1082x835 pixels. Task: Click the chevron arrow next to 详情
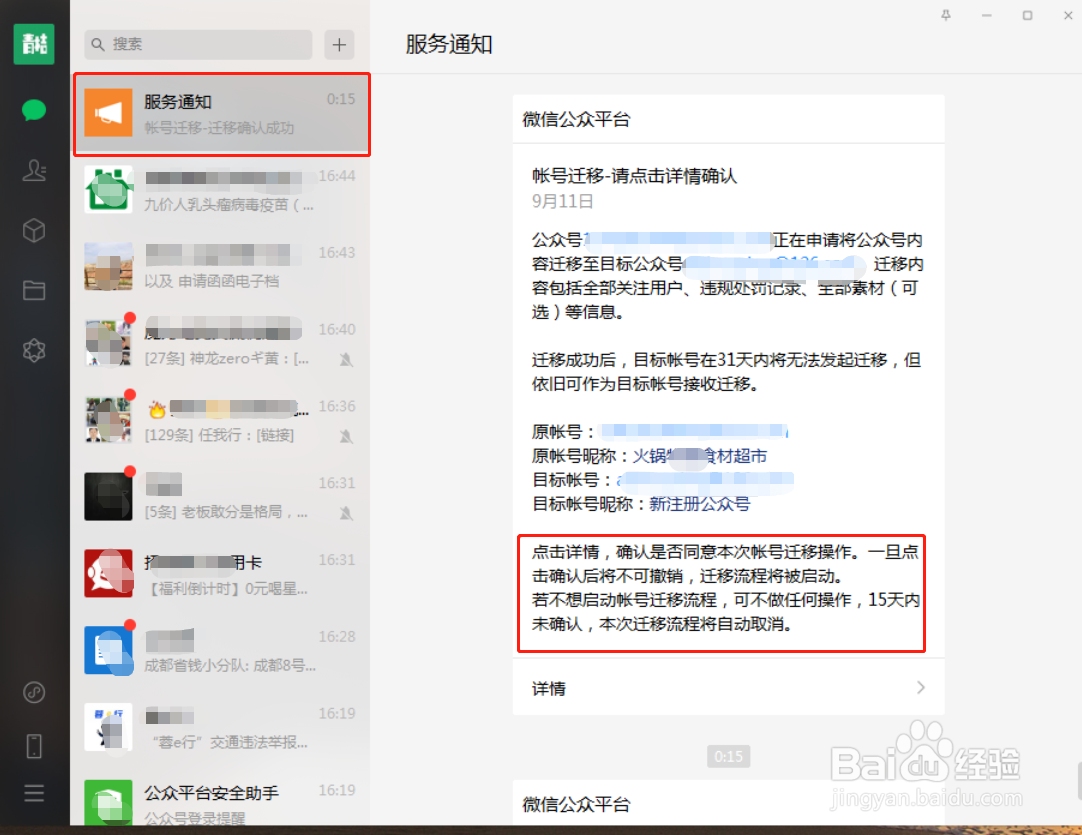pos(921,687)
